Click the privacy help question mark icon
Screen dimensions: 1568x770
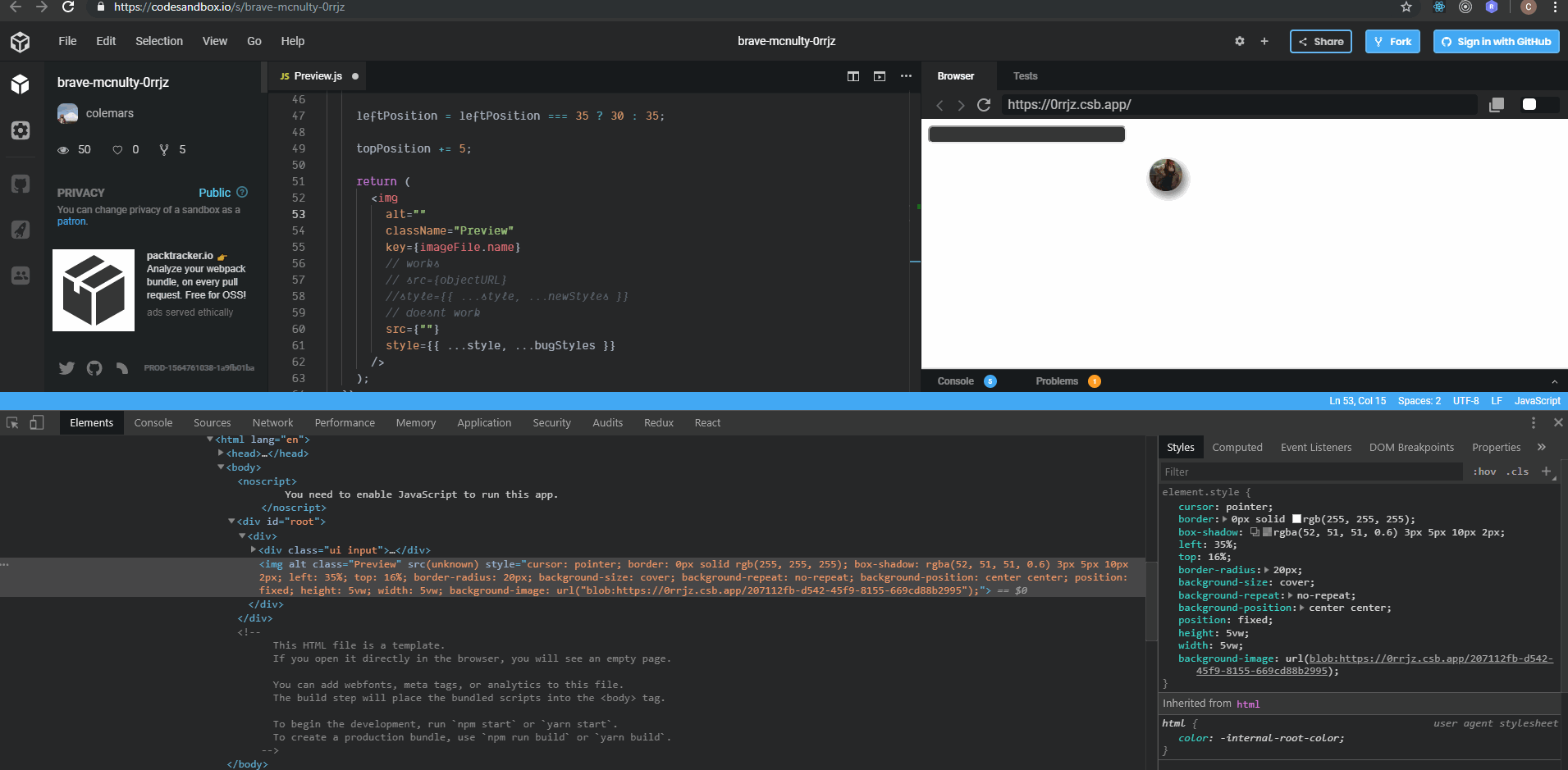242,192
